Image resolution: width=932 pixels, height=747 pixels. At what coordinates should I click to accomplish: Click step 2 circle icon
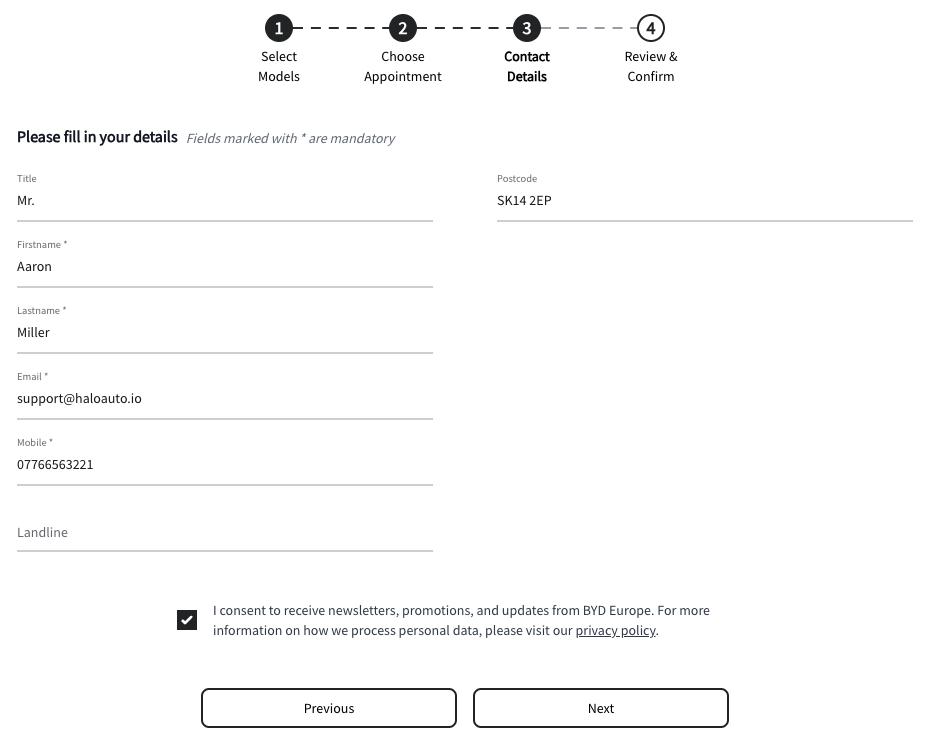coord(403,28)
